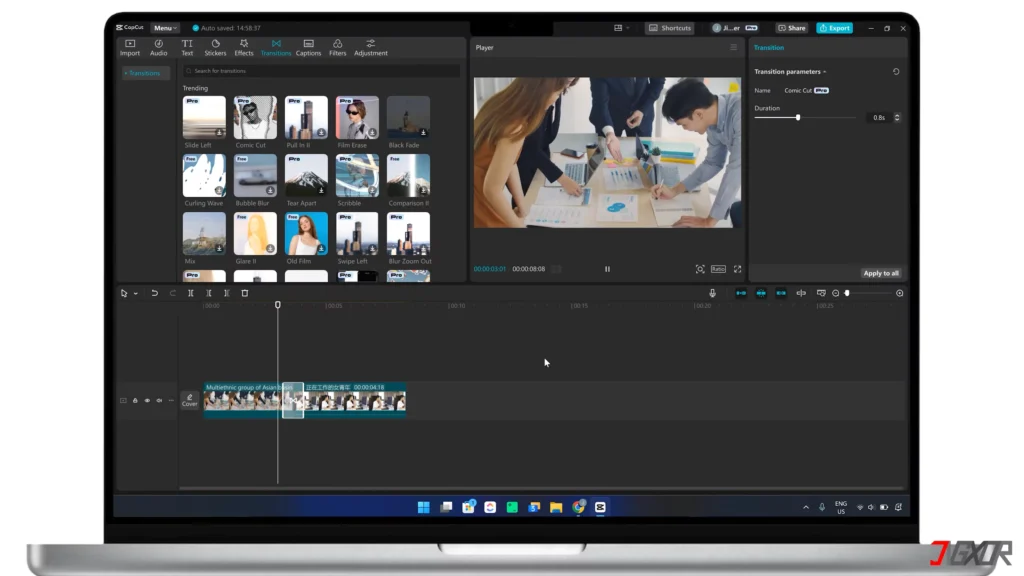Expand Transitions category in left sidebar
This screenshot has height=576, width=1024.
[x=144, y=73]
